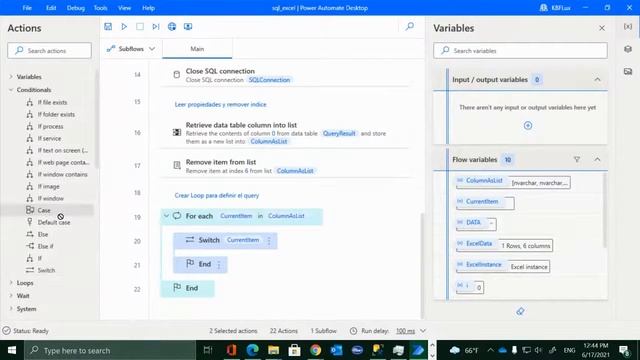Open File Explorer from taskbar
640x360 pixels.
(x=273, y=350)
